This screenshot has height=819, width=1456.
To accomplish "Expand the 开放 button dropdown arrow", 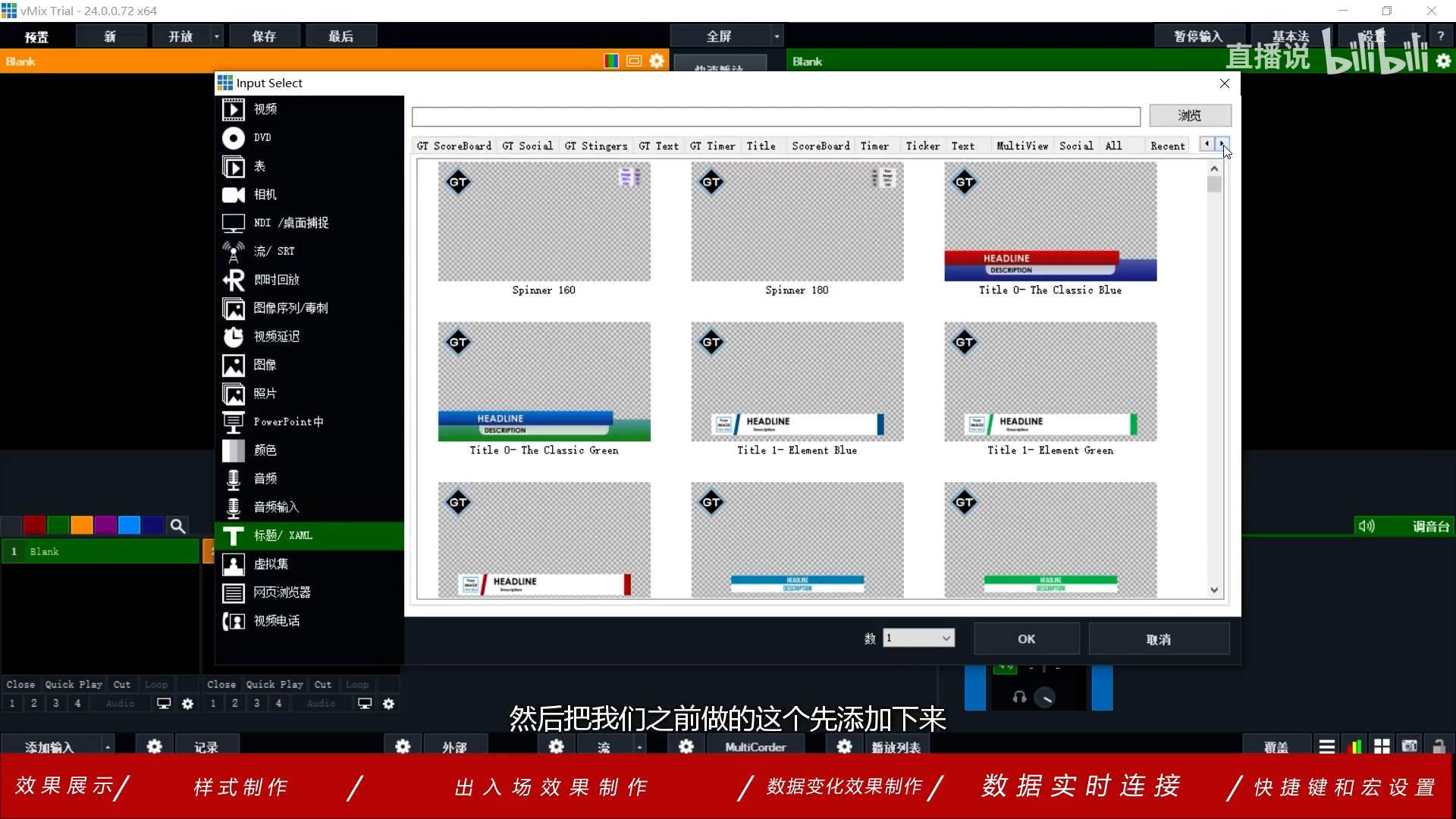I will [x=216, y=35].
